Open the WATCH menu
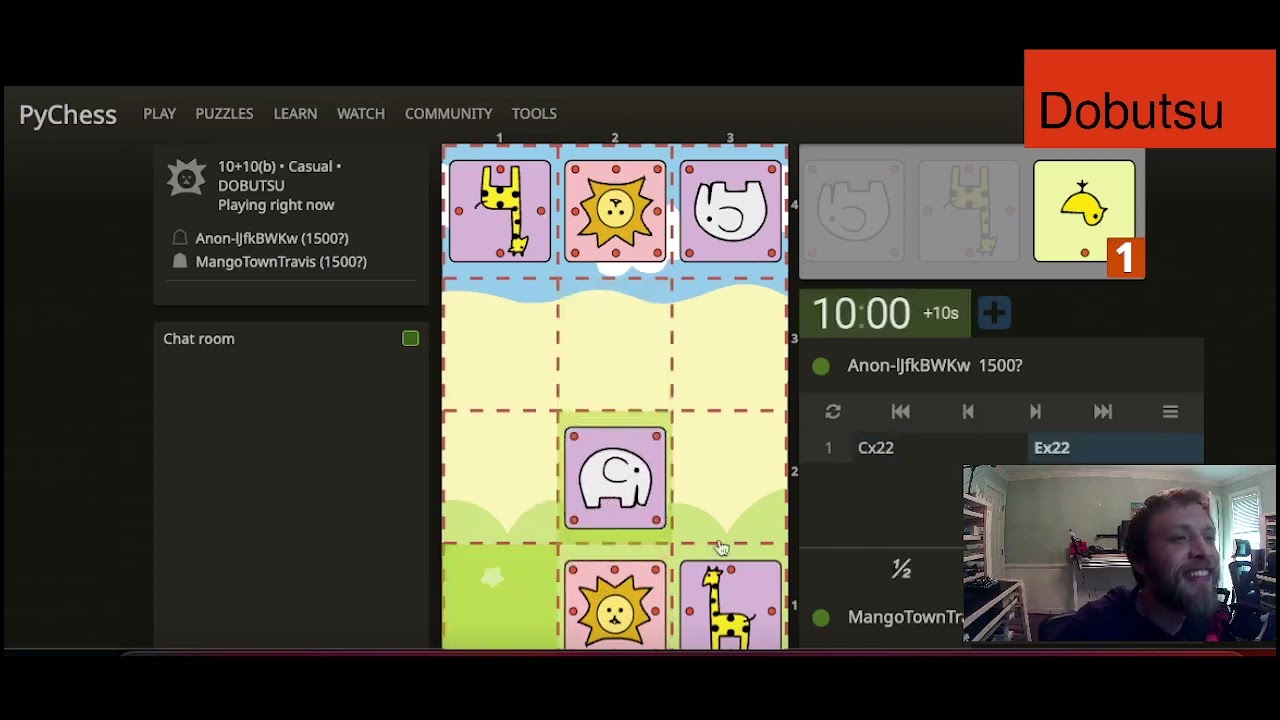 tap(360, 113)
